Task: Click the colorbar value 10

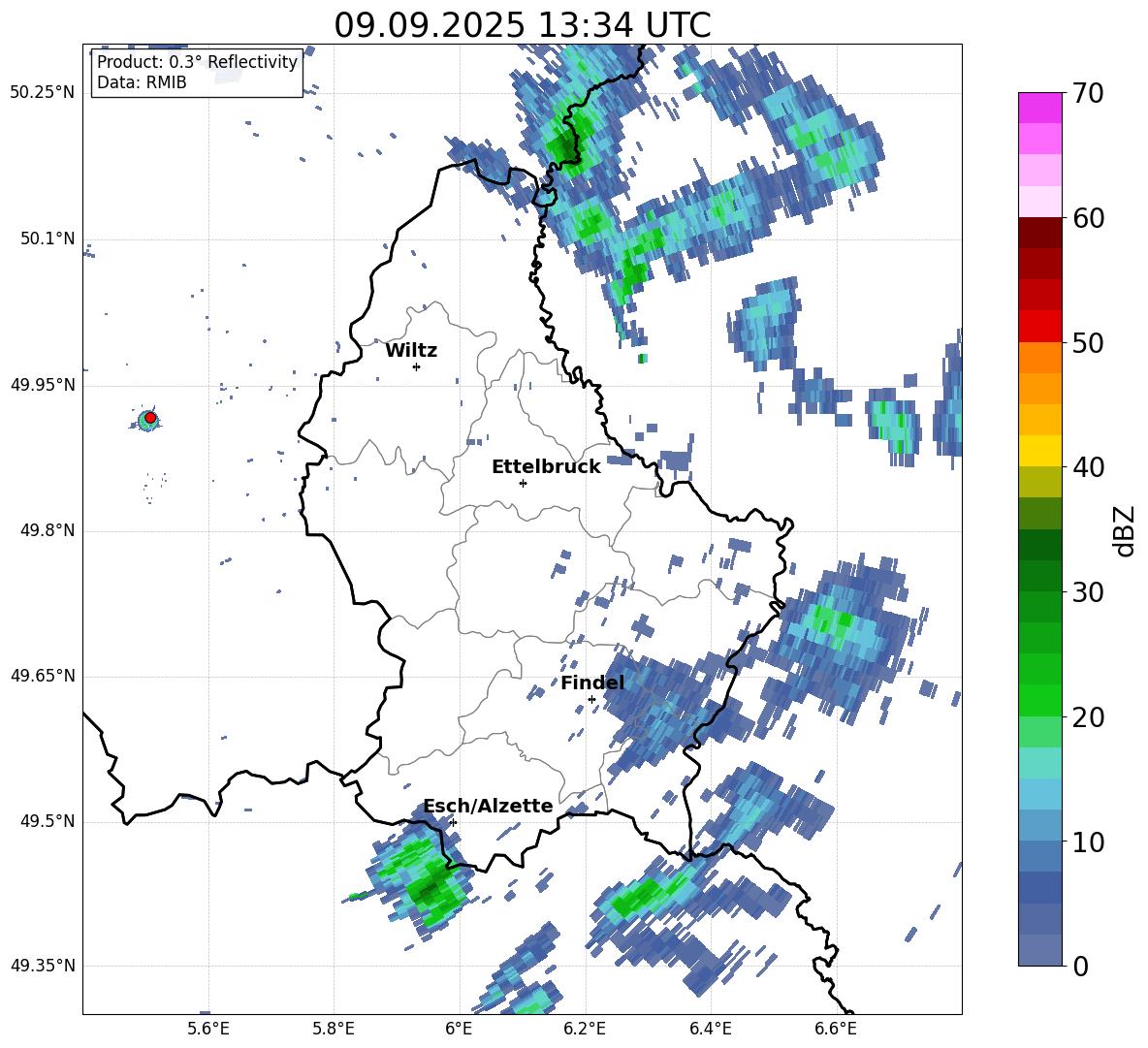Action: pos(1088,842)
